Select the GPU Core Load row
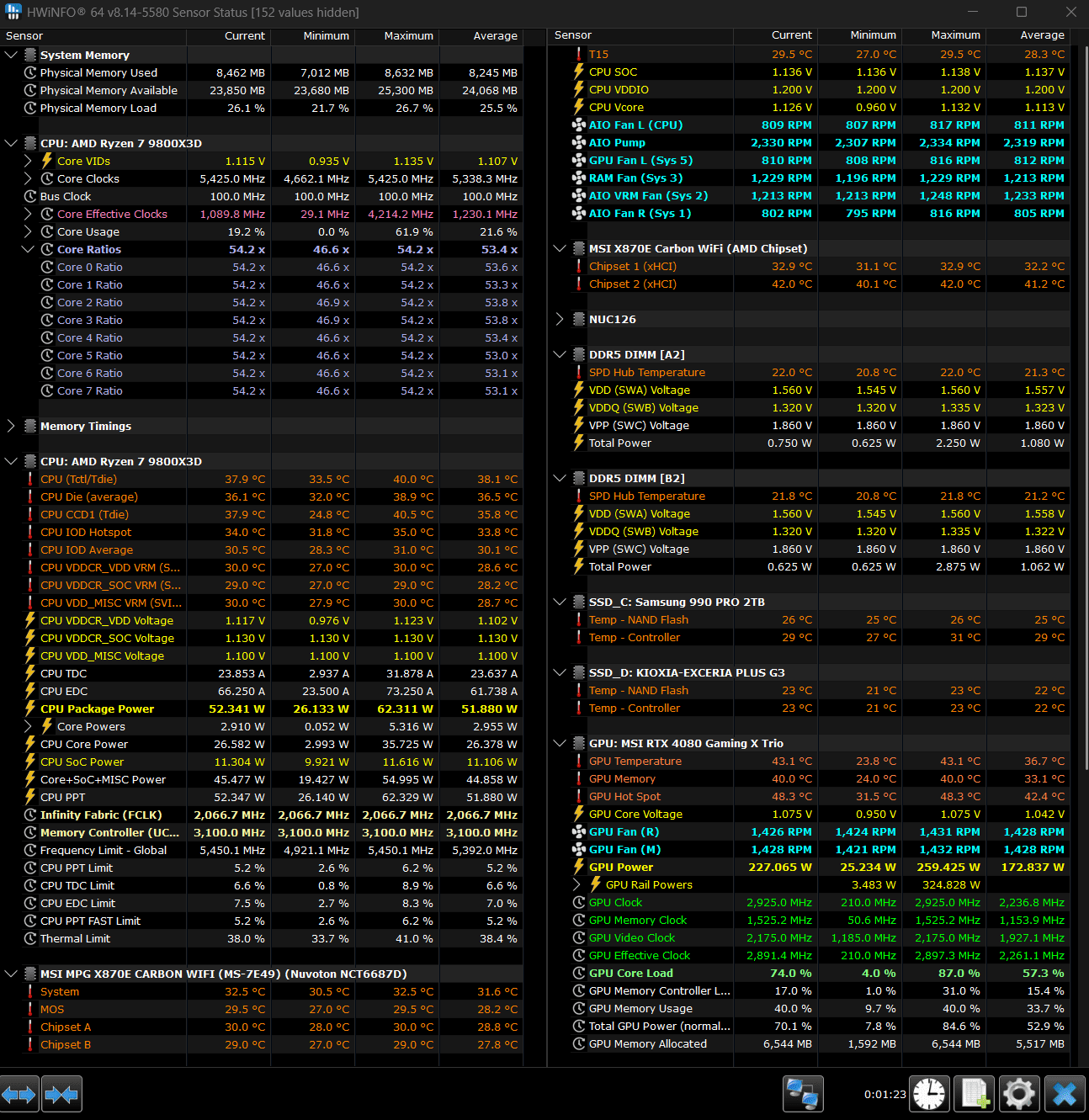This screenshot has height=1120, width=1089. [810, 973]
